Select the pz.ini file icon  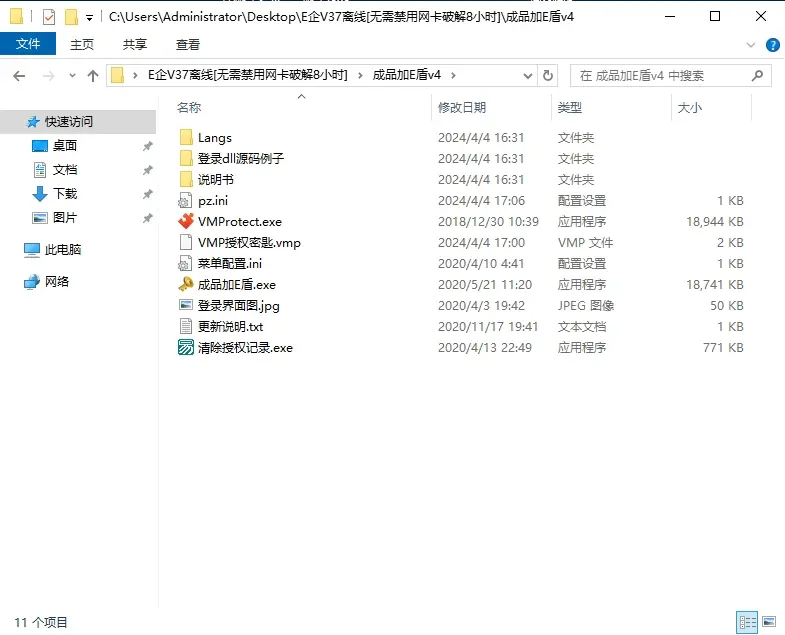coord(185,200)
